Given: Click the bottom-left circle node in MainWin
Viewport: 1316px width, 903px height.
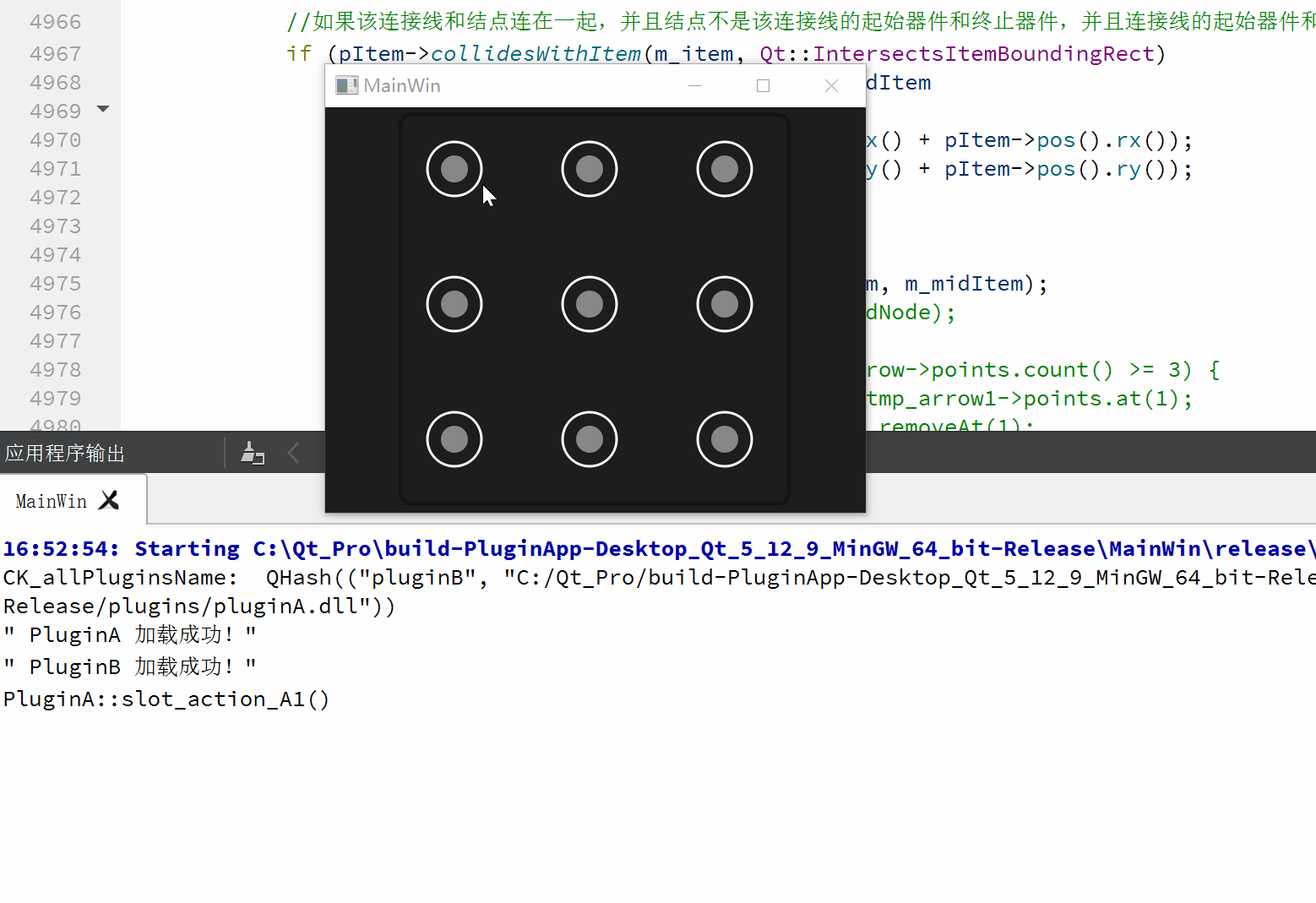Looking at the screenshot, I should tap(454, 439).
